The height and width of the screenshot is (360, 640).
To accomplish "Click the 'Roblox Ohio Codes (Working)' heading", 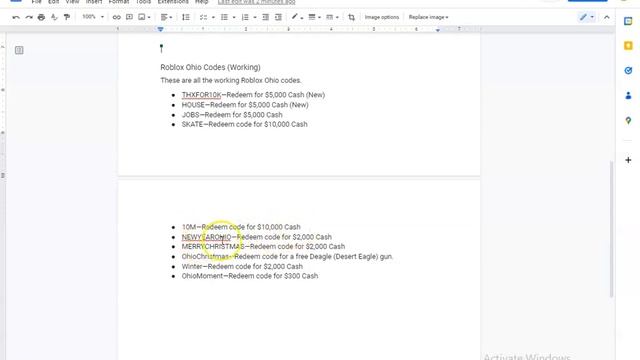I will coord(210,67).
